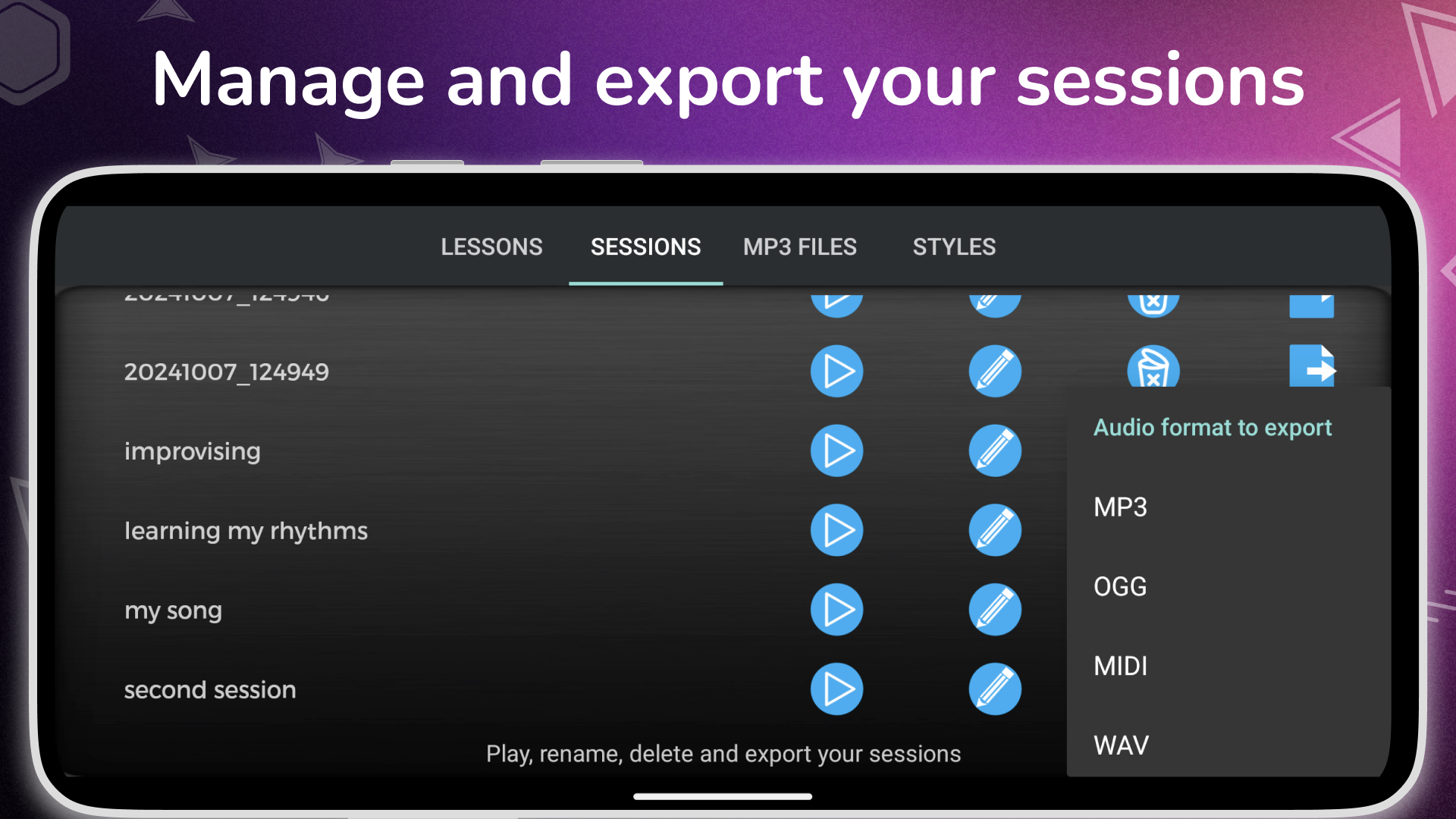1456x819 pixels.
Task: Pick WAV export format
Action: pyautogui.click(x=1121, y=745)
